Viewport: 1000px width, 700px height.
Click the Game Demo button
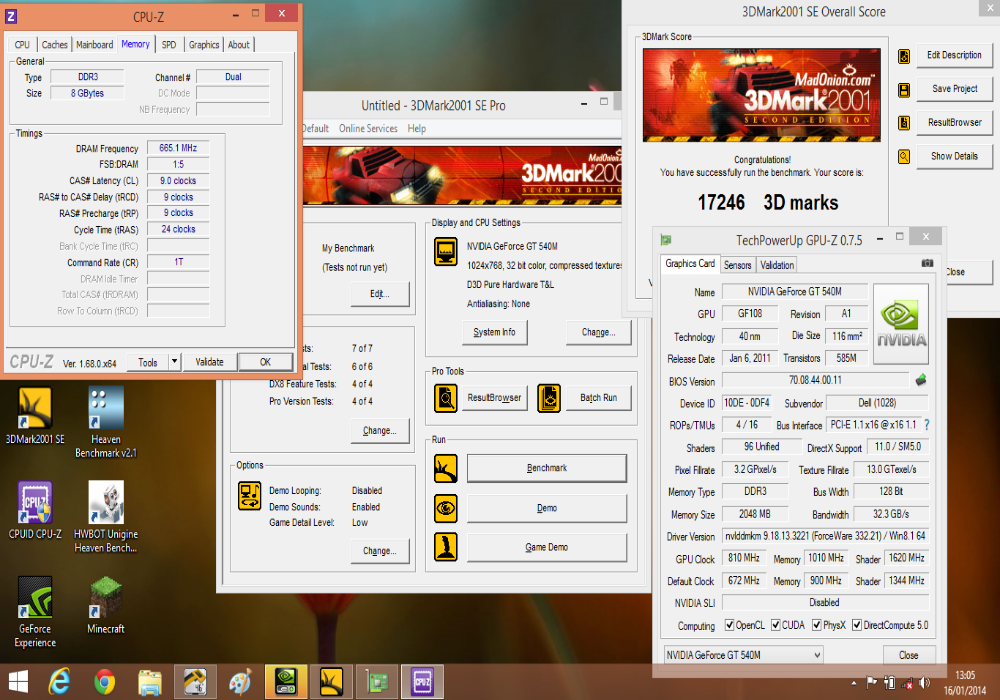tap(547, 547)
